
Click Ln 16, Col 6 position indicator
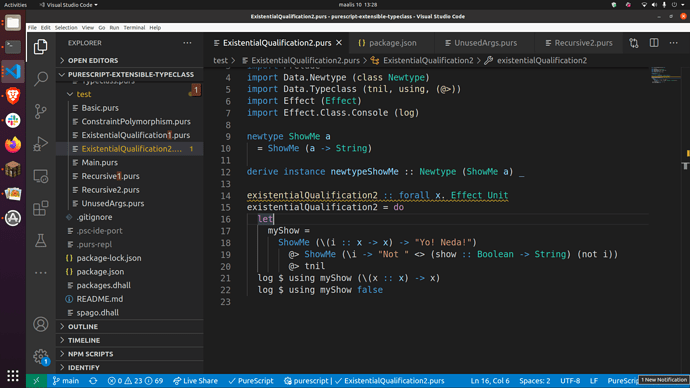[490, 381]
